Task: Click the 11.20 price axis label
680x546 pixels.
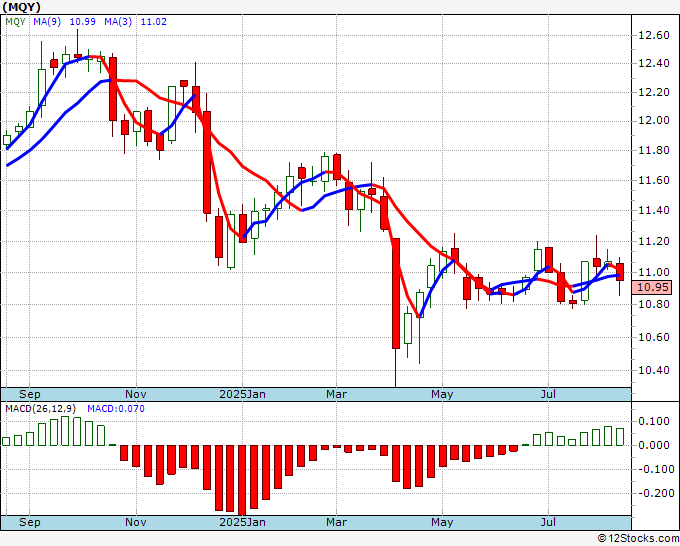Action: [654, 241]
